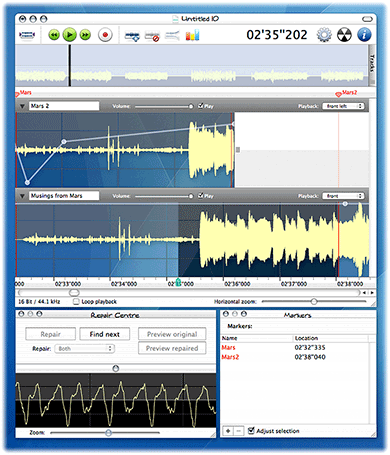Image resolution: width=390 pixels, height=455 pixels.
Task: Enable the Loop playback checkbox
Action: 76,302
